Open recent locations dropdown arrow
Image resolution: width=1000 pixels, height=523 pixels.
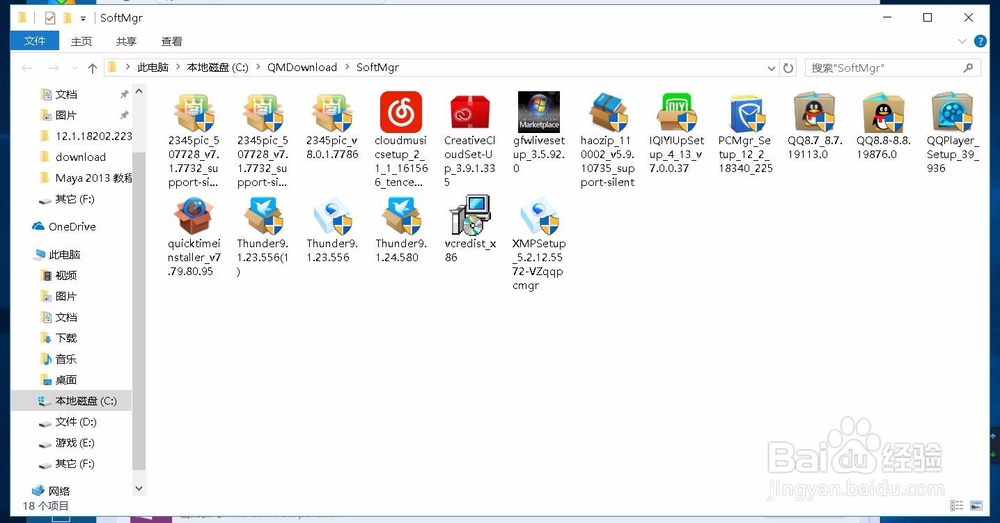pos(75,68)
